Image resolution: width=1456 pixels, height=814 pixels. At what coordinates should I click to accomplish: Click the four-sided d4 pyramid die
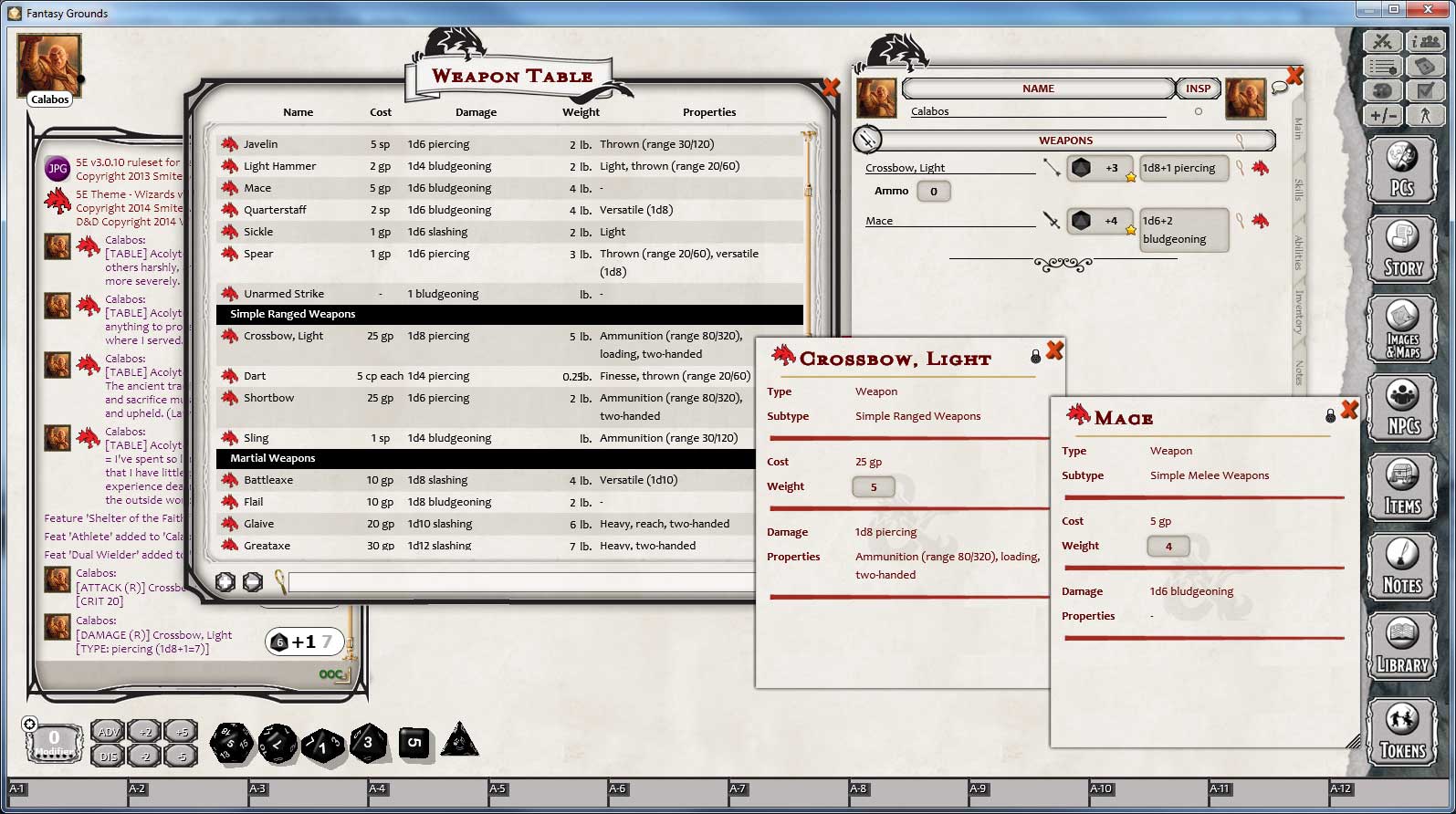[x=459, y=741]
